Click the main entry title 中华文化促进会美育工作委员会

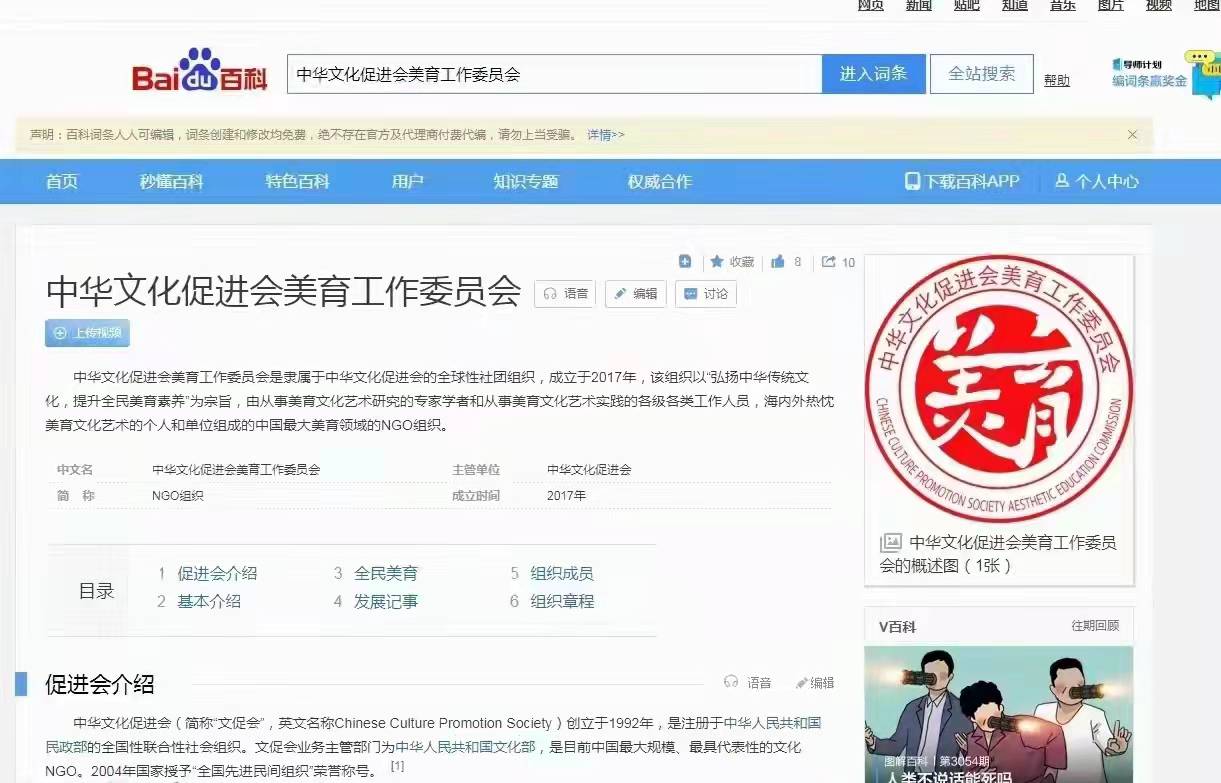(283, 291)
